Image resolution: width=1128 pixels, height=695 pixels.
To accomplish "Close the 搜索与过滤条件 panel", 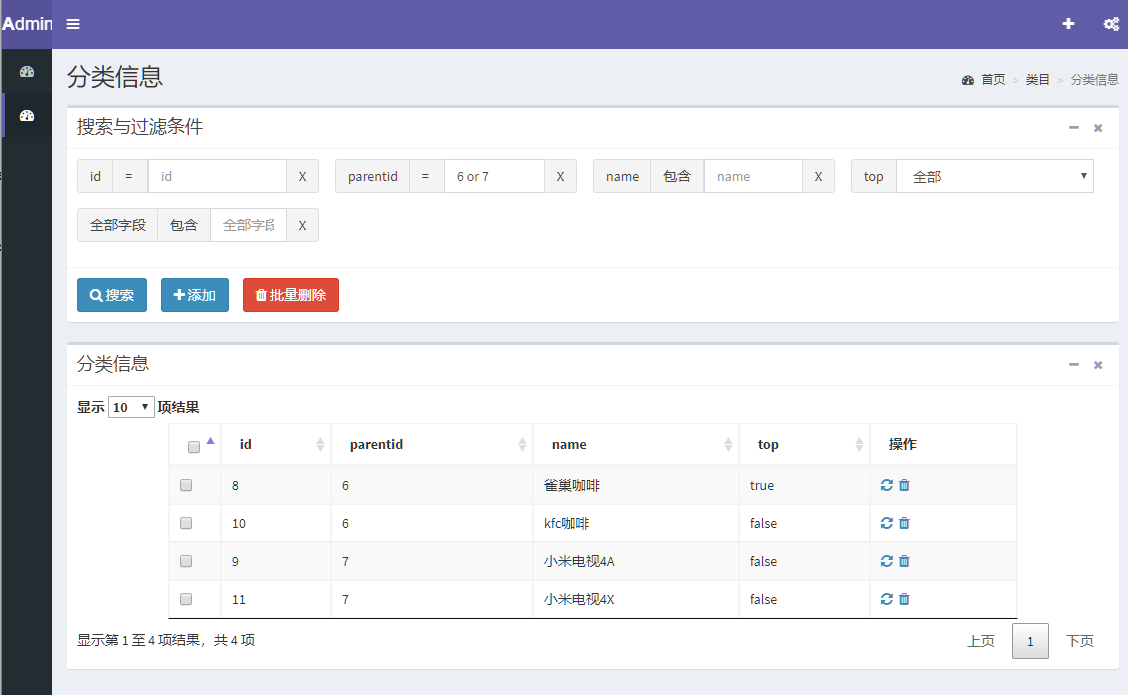I will point(1098,127).
